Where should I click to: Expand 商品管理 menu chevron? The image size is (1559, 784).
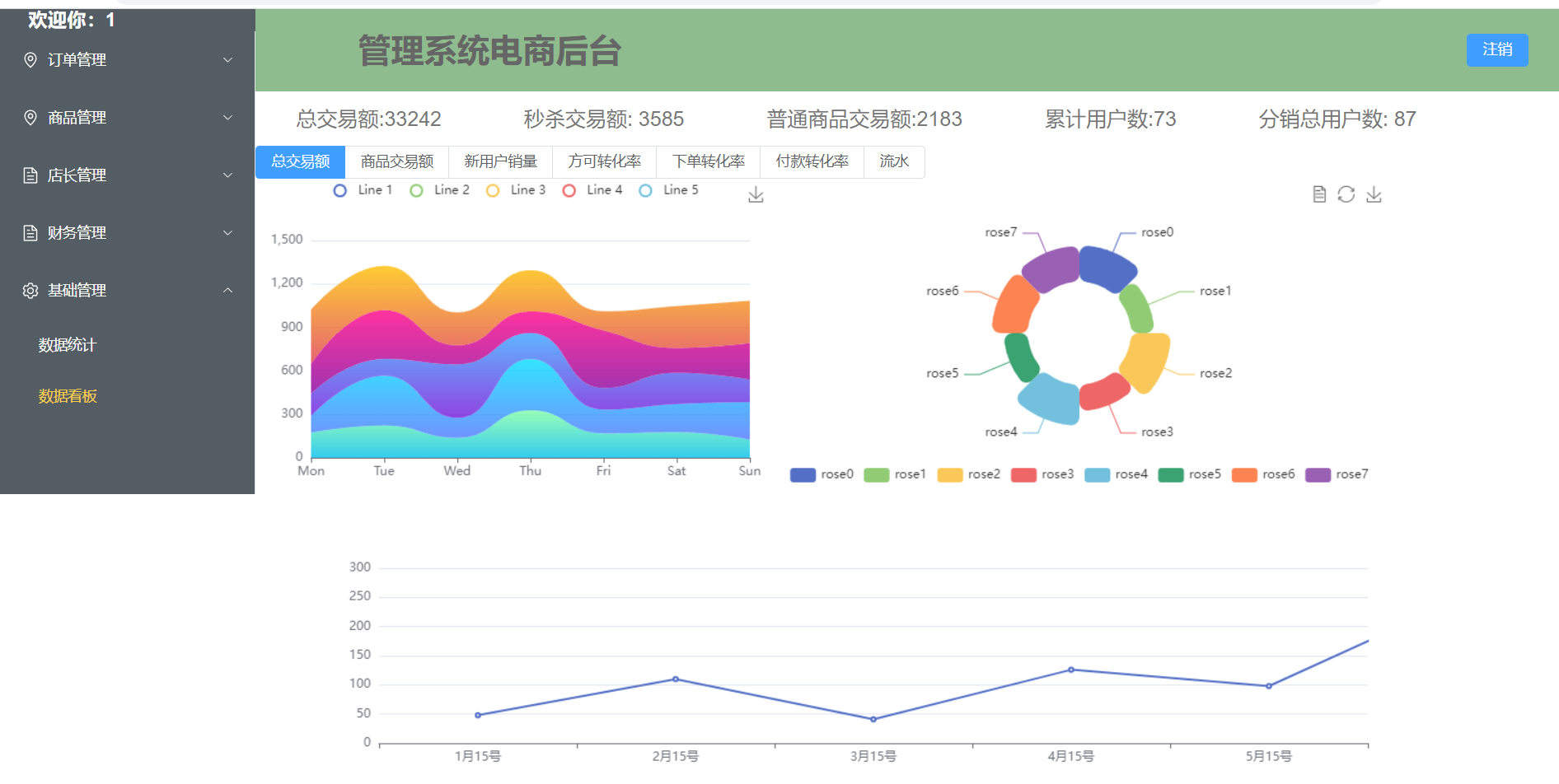tap(228, 118)
